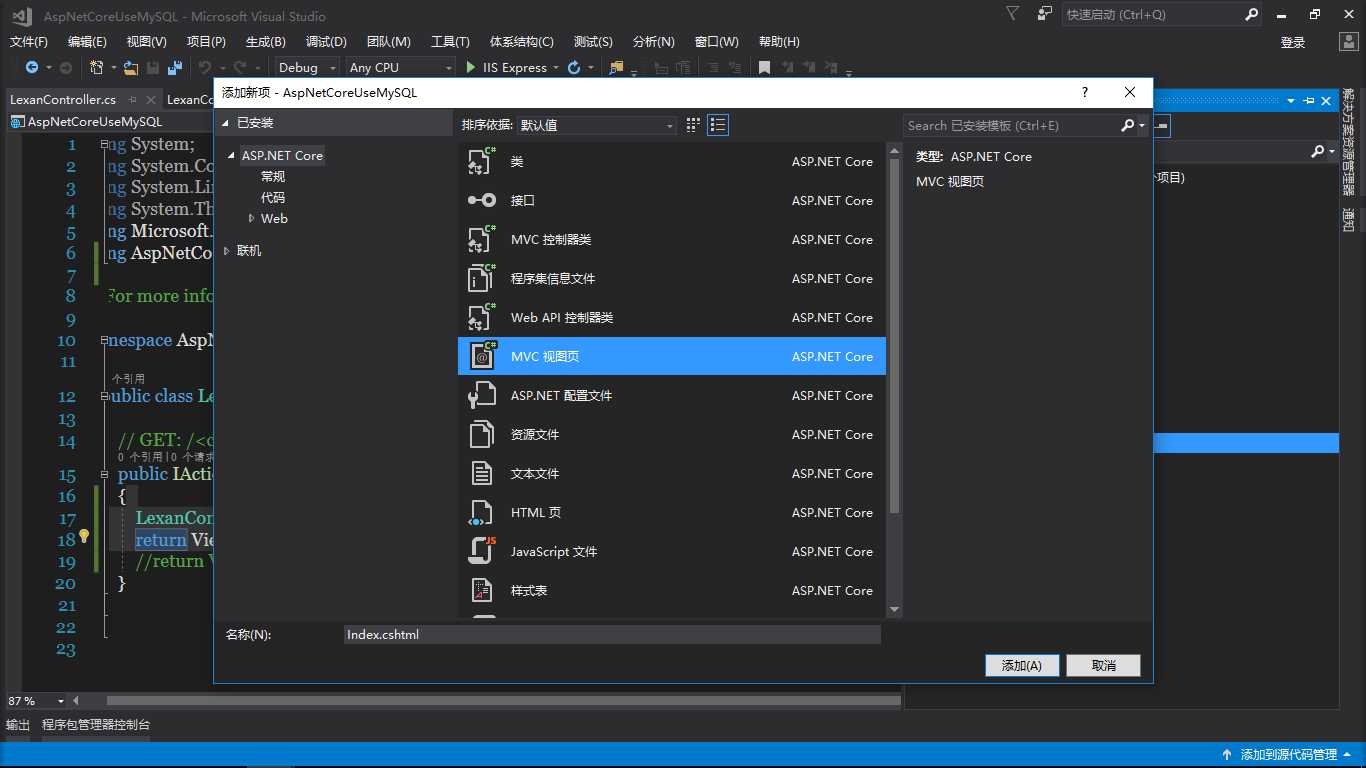1366x768 pixels.
Task: Open the 工具(T) tools menu
Action: 450,42
